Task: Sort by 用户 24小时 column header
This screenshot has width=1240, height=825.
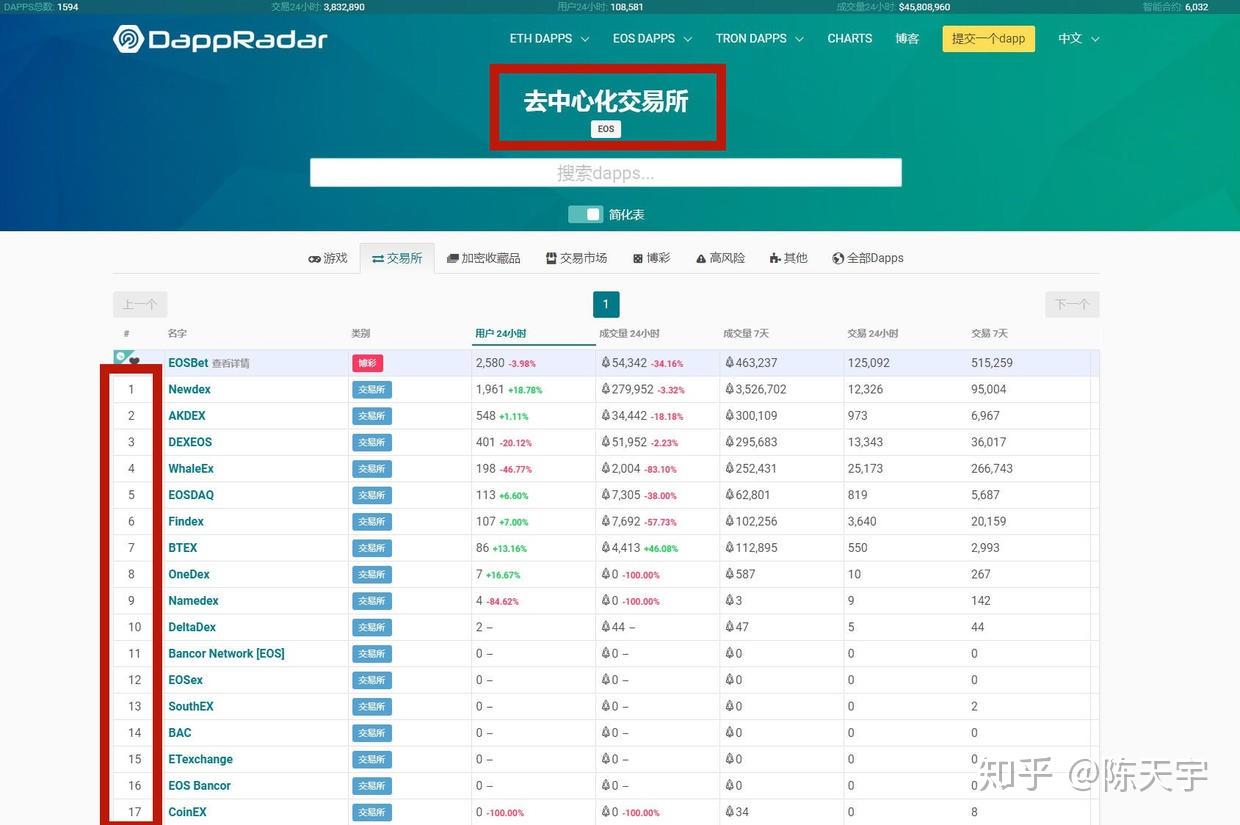Action: [501, 333]
